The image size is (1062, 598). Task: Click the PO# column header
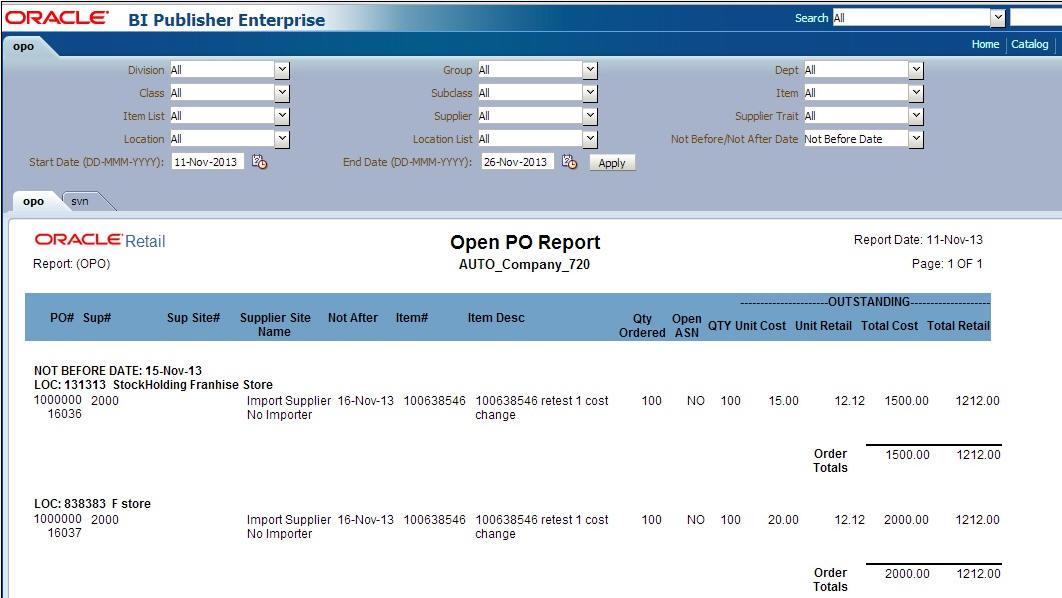click(x=62, y=318)
